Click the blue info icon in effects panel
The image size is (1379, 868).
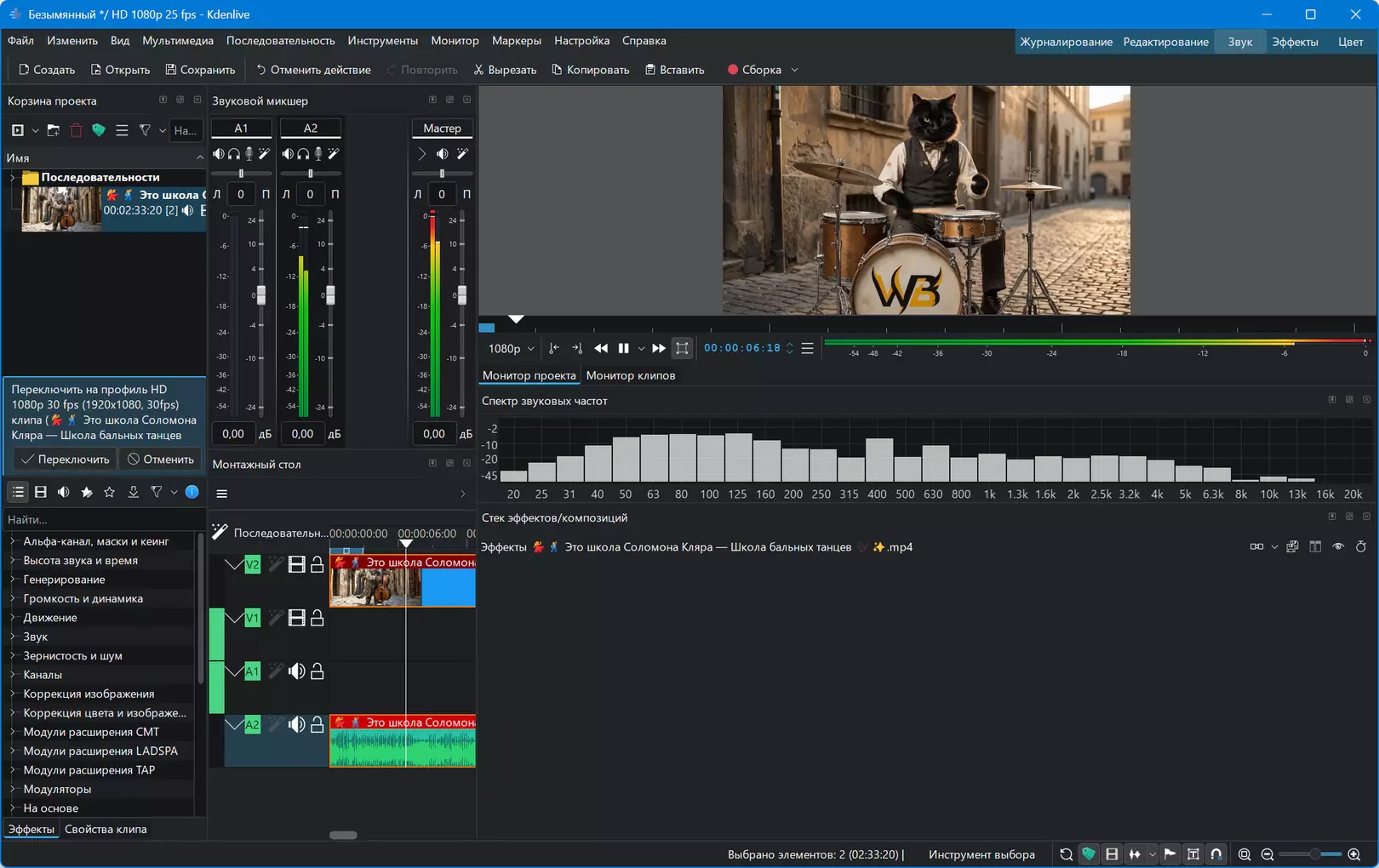click(192, 492)
